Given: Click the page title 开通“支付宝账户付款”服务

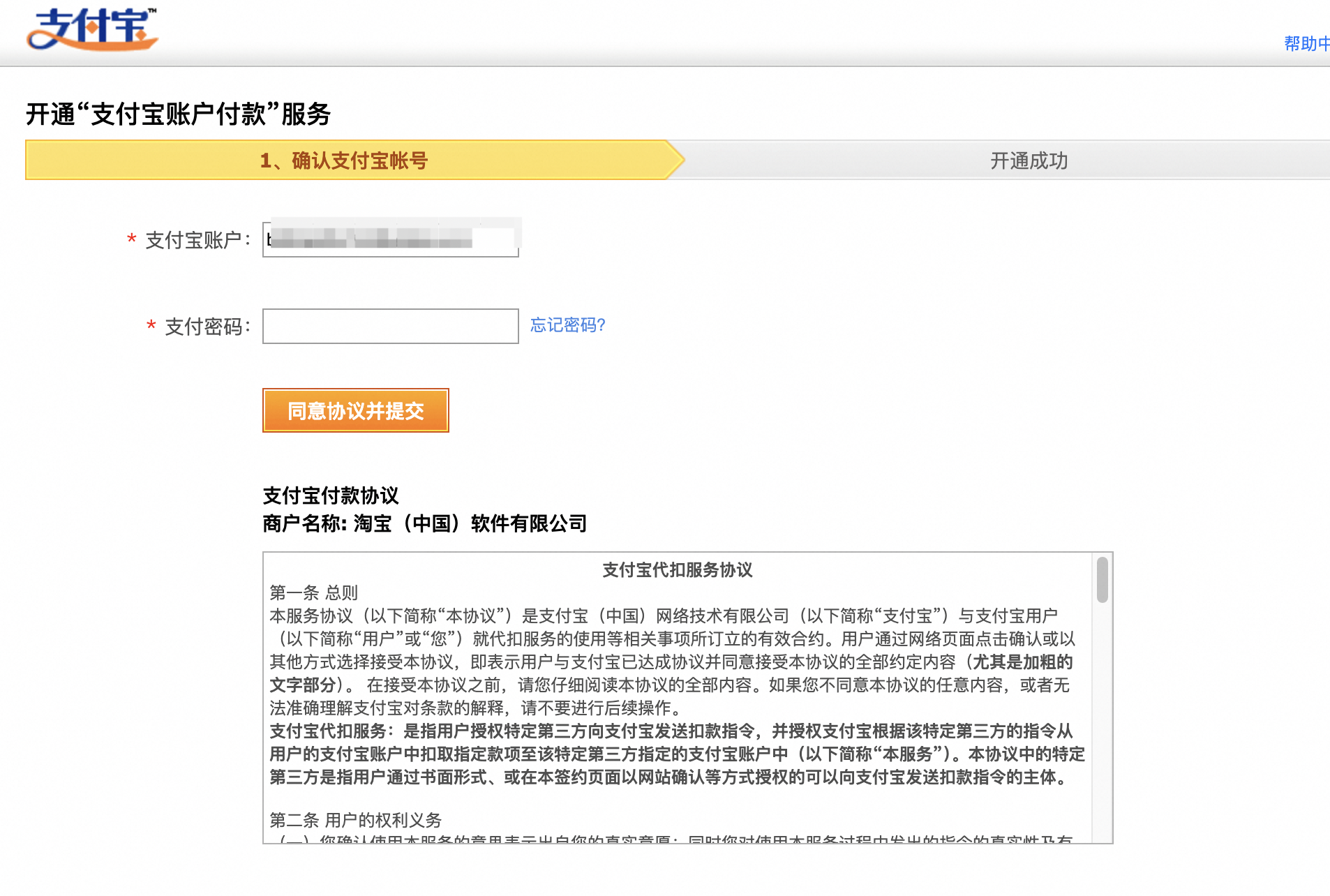Looking at the screenshot, I should pyautogui.click(x=179, y=114).
